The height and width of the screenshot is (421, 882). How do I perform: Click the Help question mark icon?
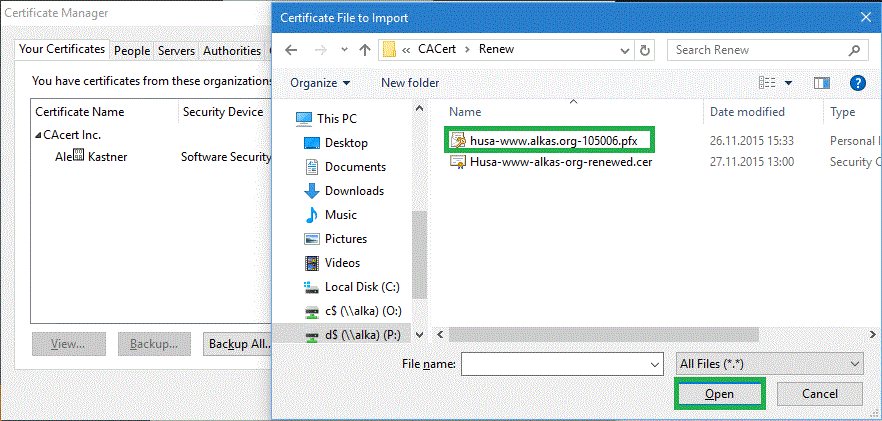click(x=857, y=83)
